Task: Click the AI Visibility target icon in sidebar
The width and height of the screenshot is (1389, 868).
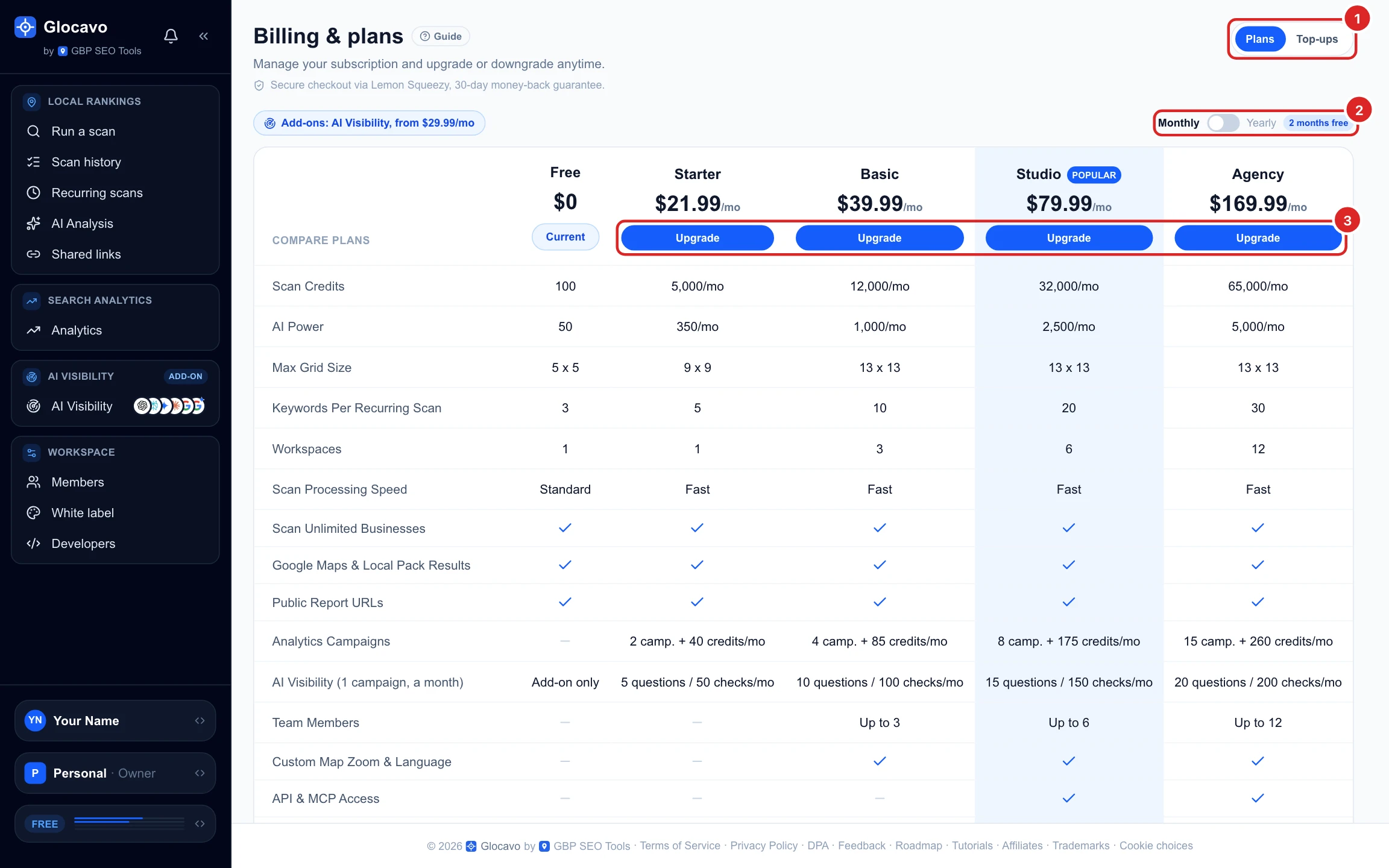Action: click(34, 406)
